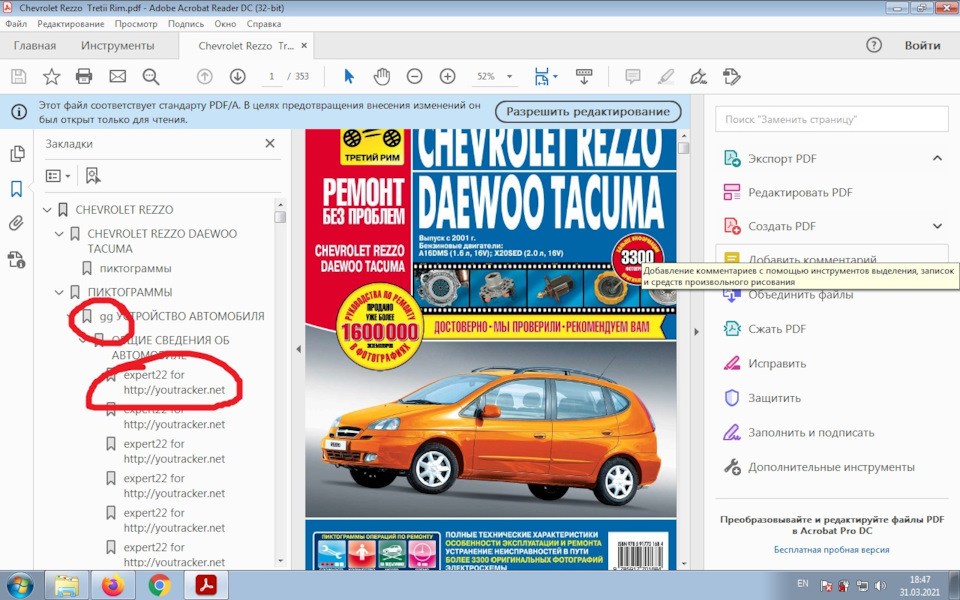Open the Page thumbnails panel icon
Screen dimensions: 960x600
(16, 154)
